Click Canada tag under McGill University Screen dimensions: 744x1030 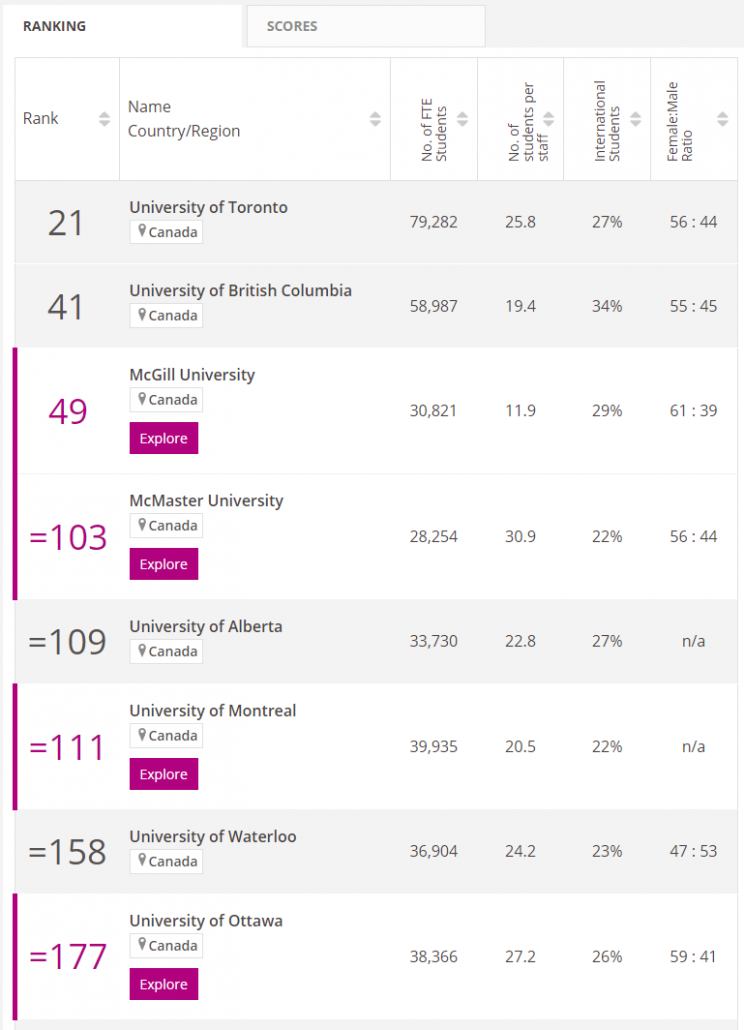pyautogui.click(x=166, y=399)
